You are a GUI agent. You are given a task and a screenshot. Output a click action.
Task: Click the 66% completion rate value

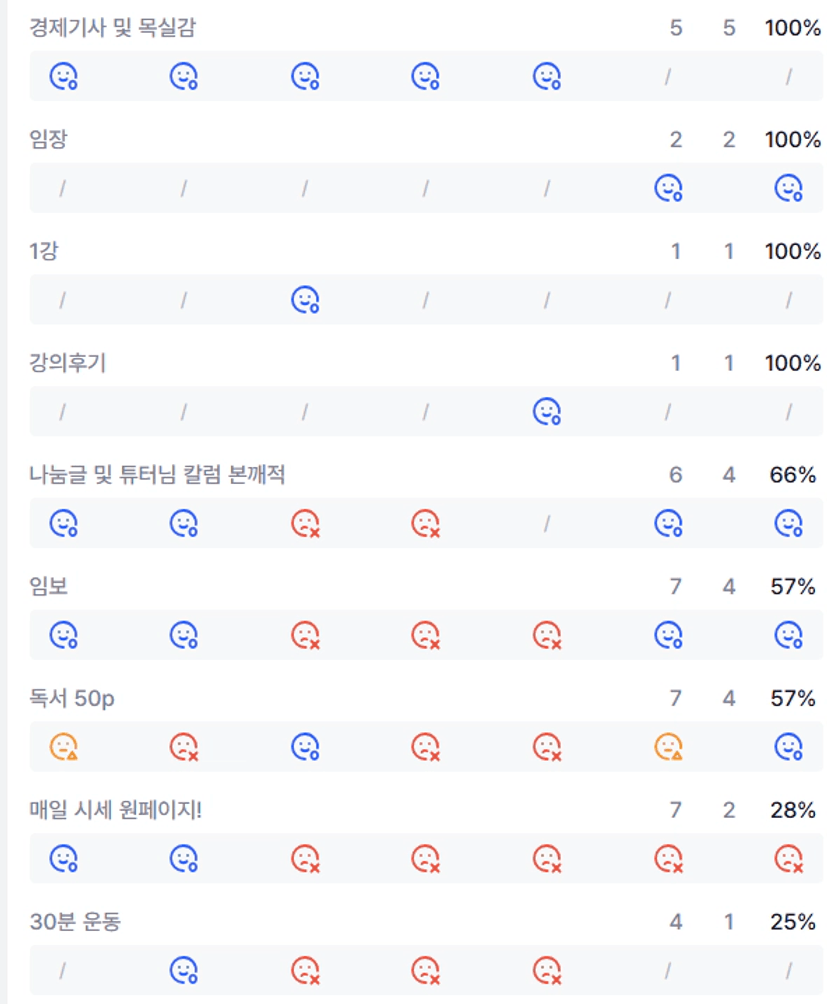[x=793, y=475]
